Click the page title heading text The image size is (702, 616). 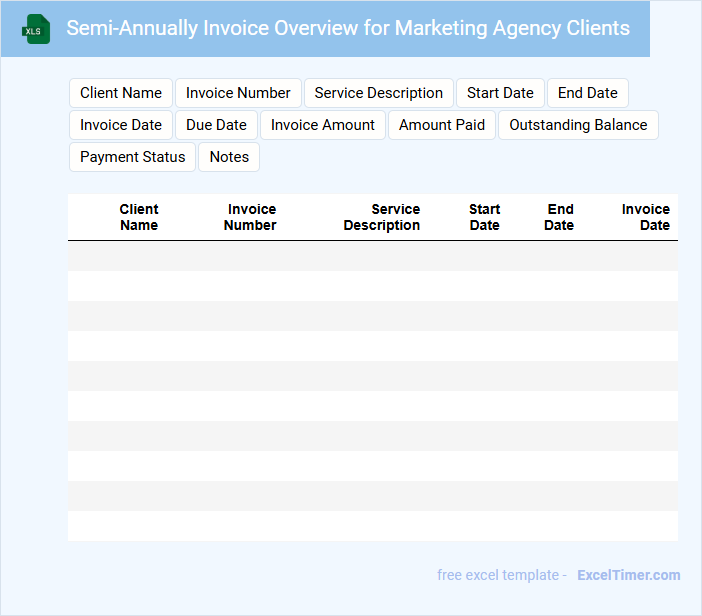(348, 28)
